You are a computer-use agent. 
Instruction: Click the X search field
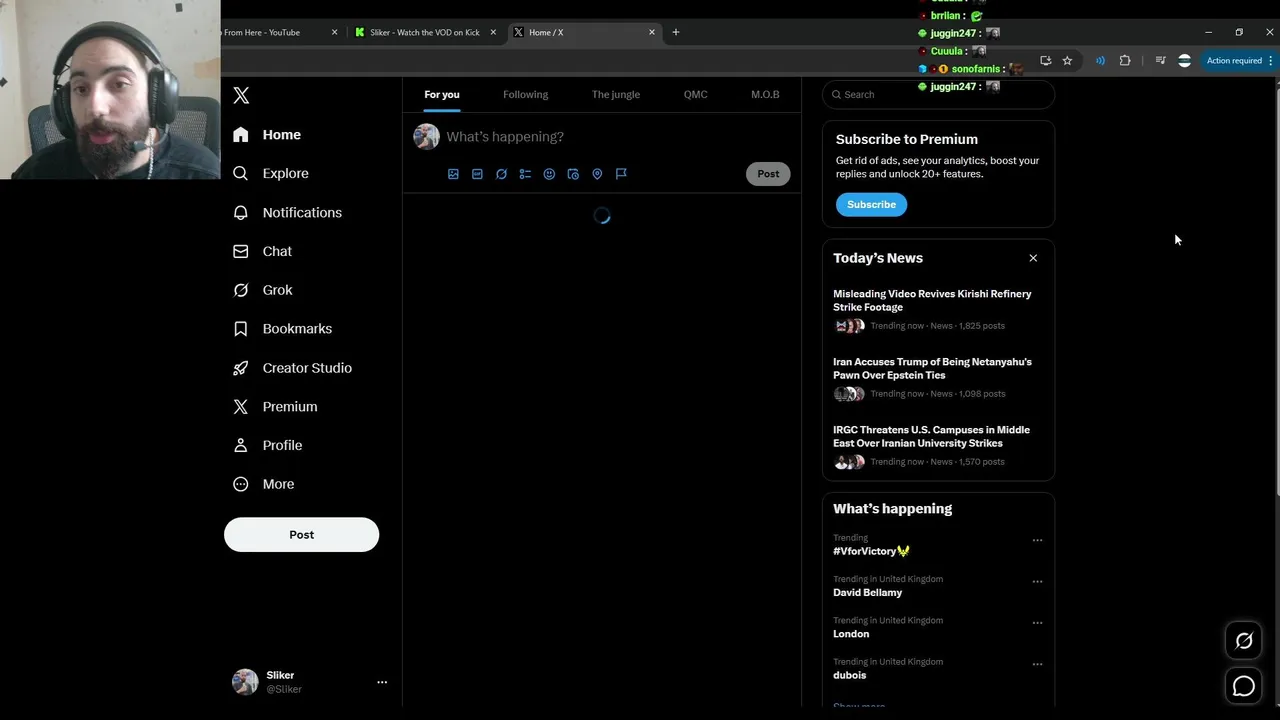pos(938,94)
